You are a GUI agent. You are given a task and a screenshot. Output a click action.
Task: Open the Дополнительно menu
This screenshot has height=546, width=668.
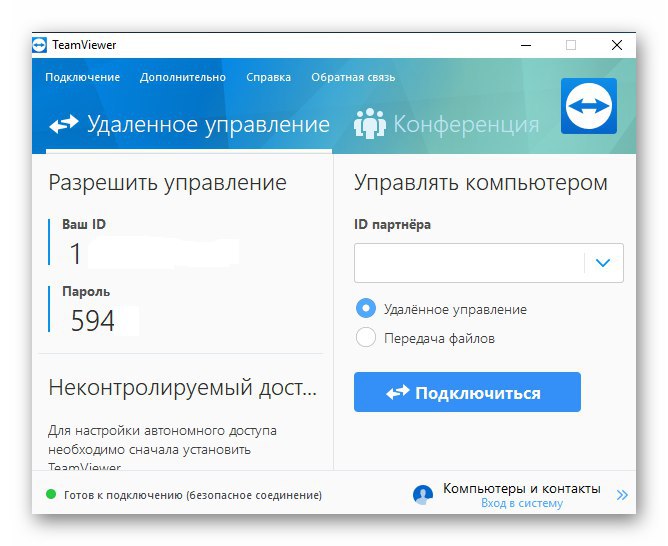tap(183, 77)
